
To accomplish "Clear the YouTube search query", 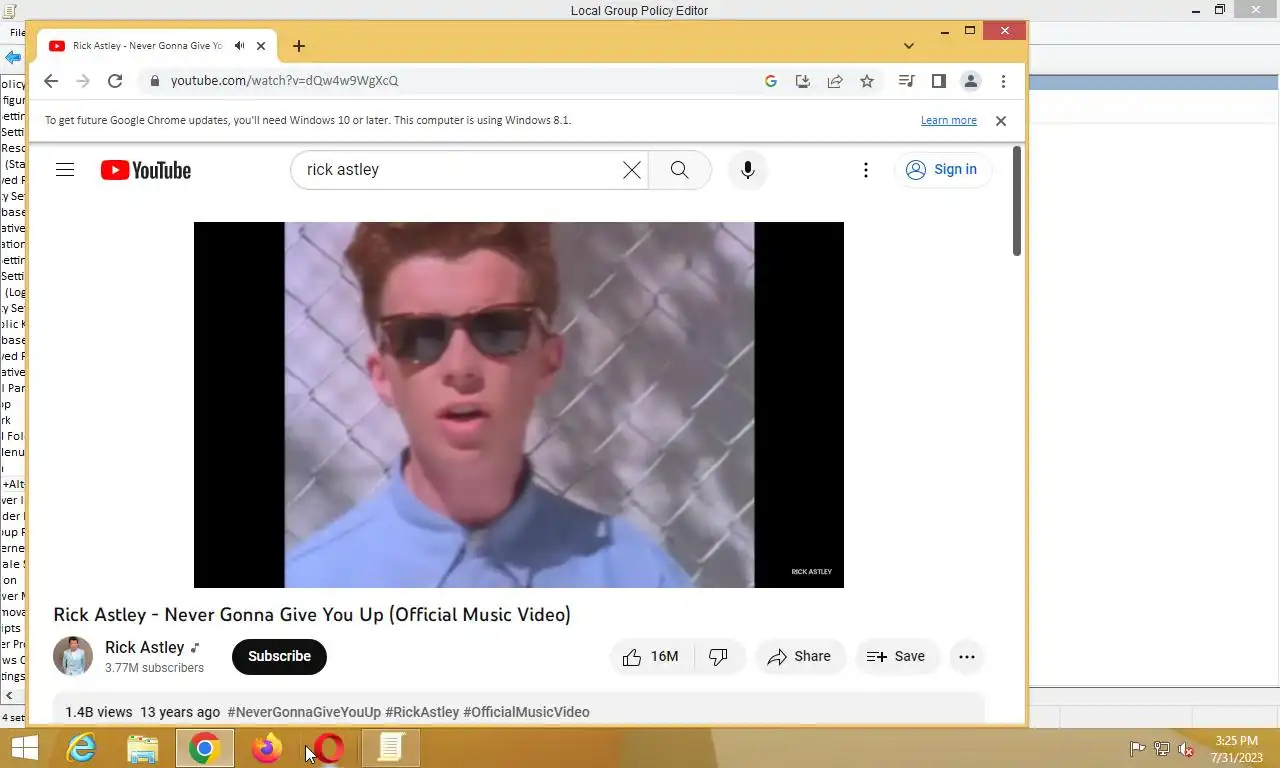I will coord(632,170).
